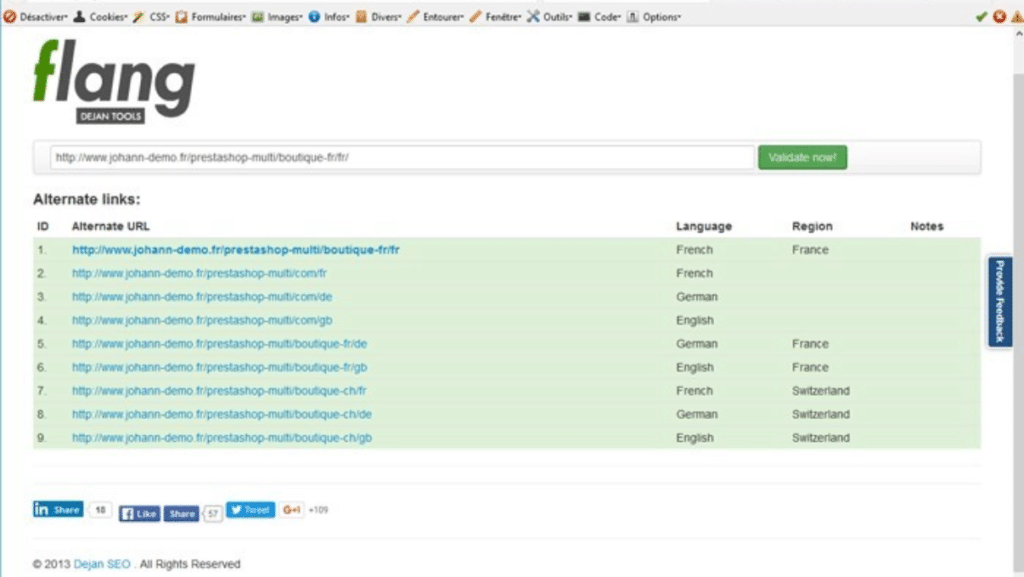1024x577 pixels.
Task: Click the Validate now! button
Action: 802,157
